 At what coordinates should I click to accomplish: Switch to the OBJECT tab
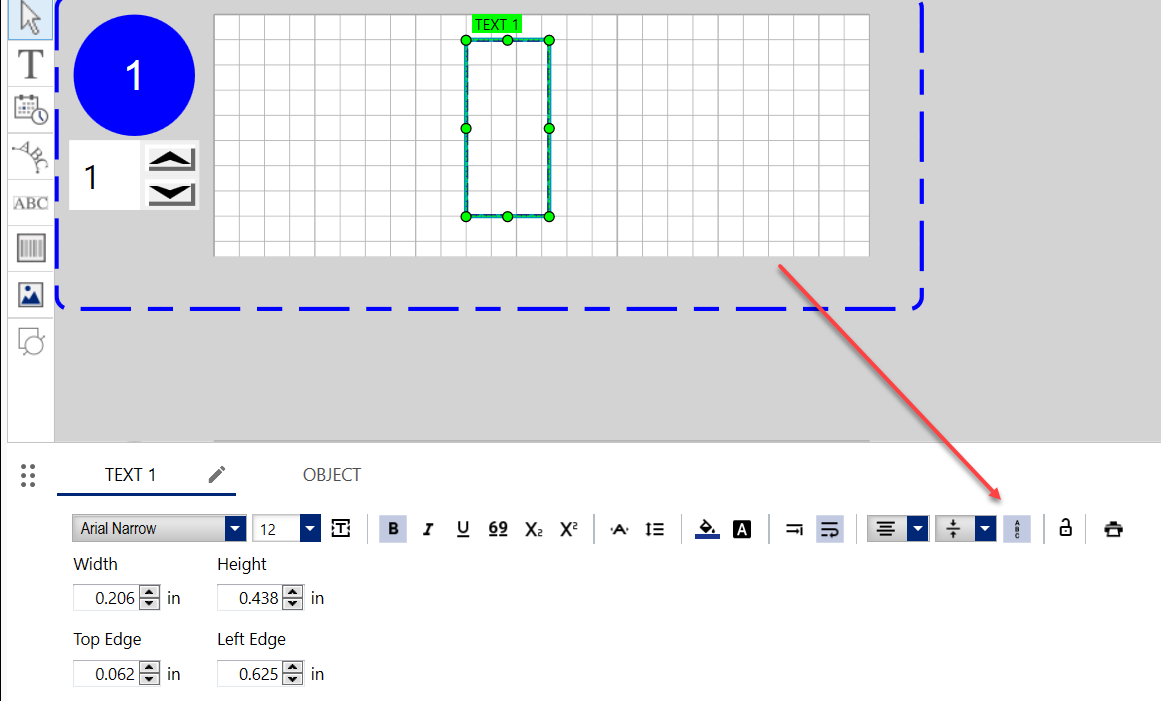[332, 475]
